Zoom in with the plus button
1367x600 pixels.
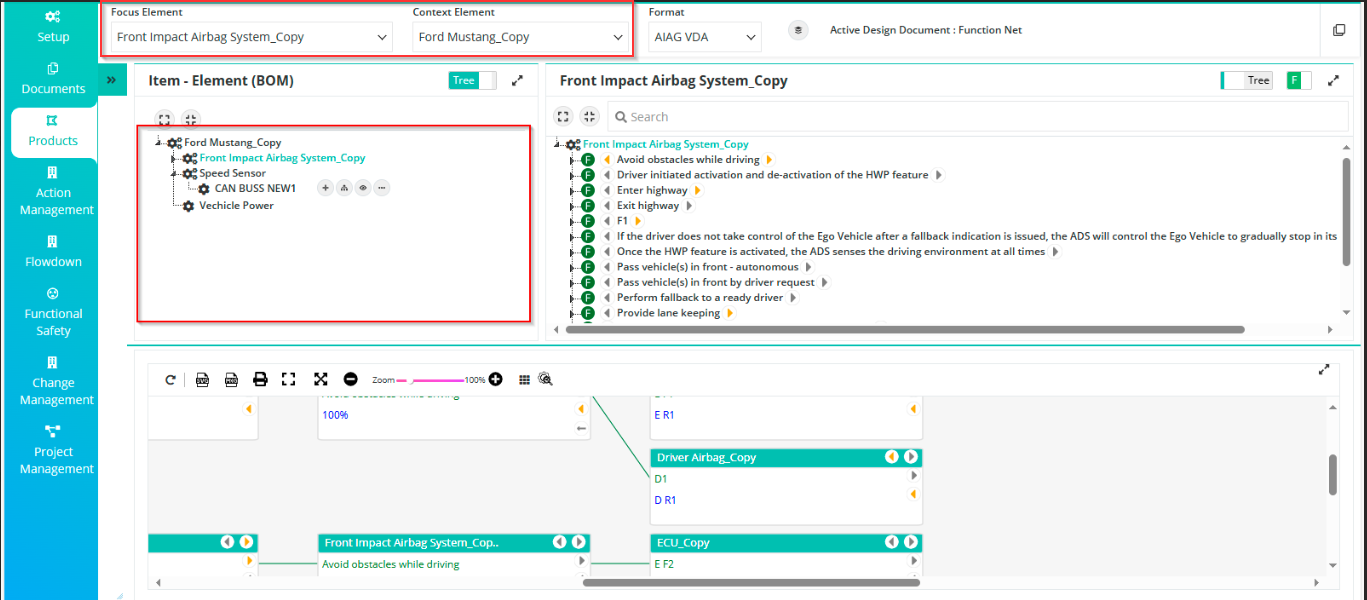click(x=496, y=380)
